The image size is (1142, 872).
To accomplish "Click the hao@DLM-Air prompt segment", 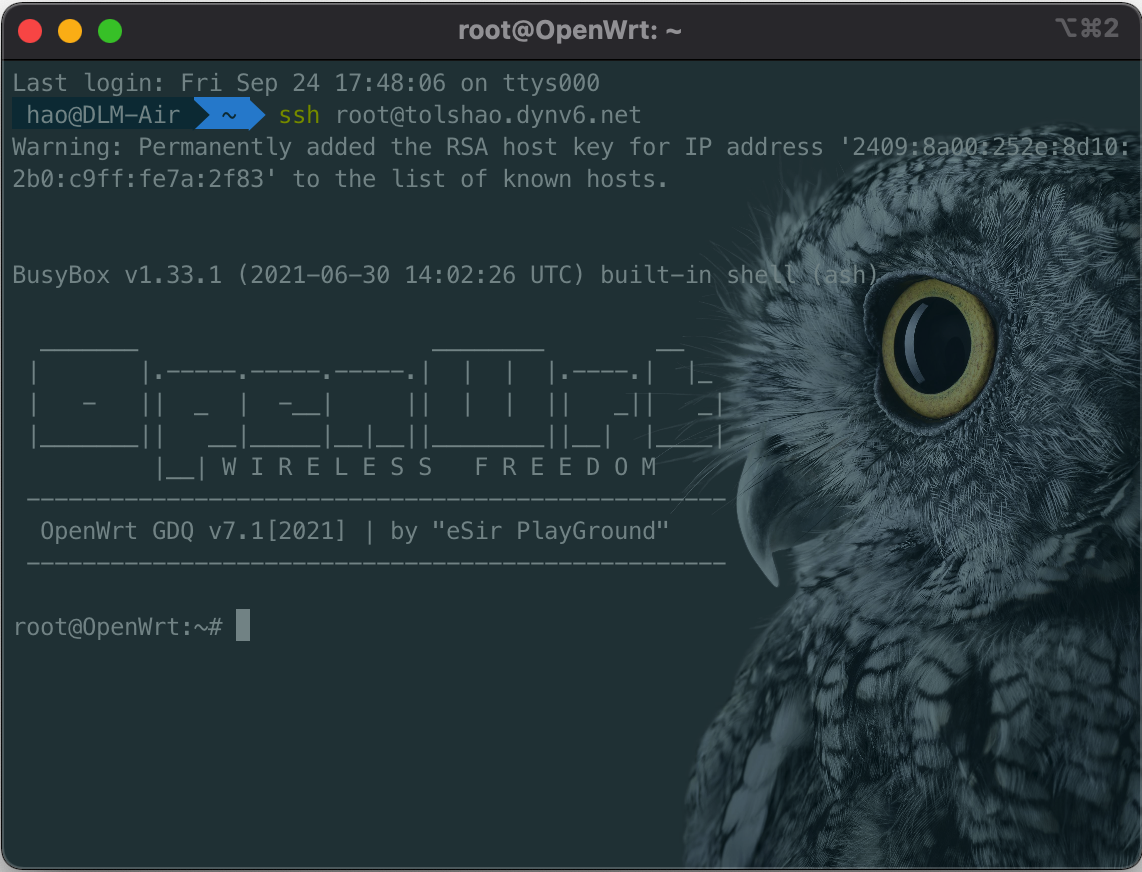I will 103,115.
